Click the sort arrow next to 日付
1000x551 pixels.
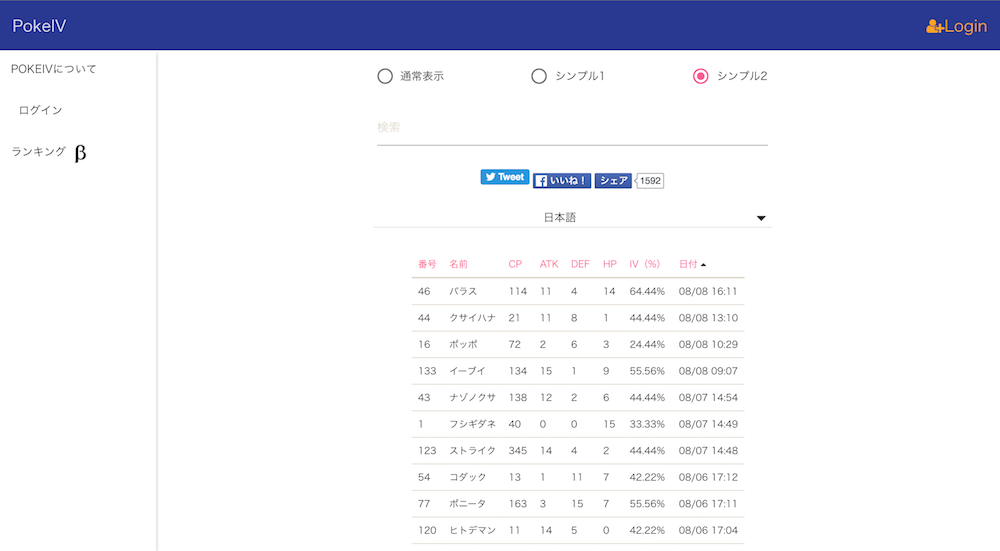click(703, 265)
